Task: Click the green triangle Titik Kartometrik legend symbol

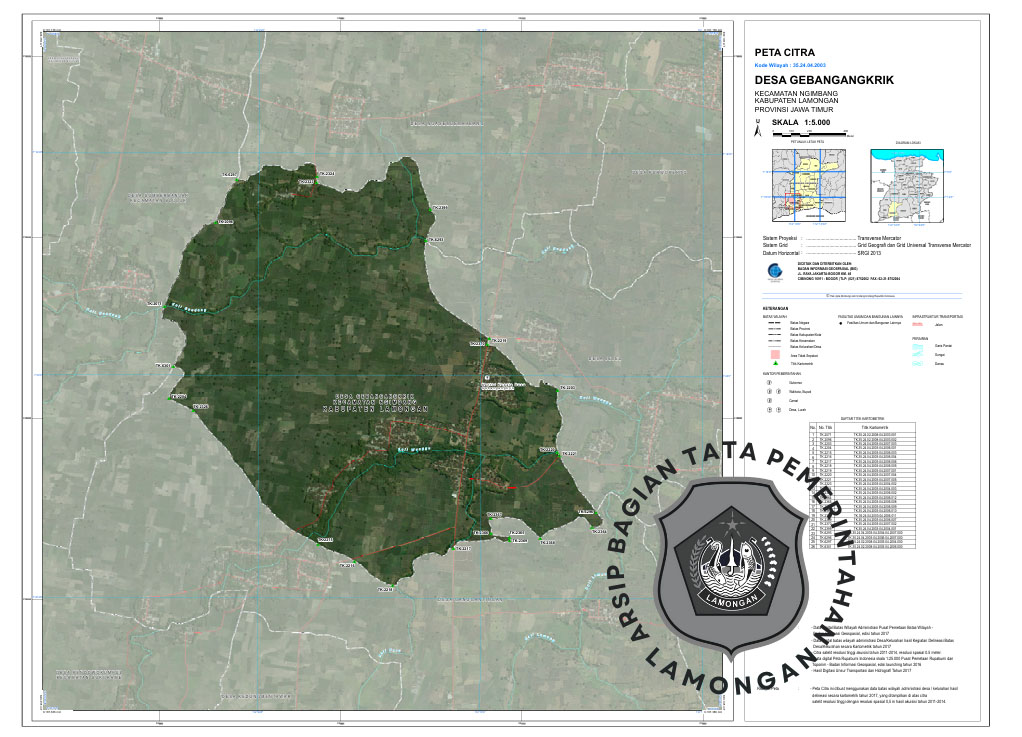Action: pyautogui.click(x=773, y=362)
